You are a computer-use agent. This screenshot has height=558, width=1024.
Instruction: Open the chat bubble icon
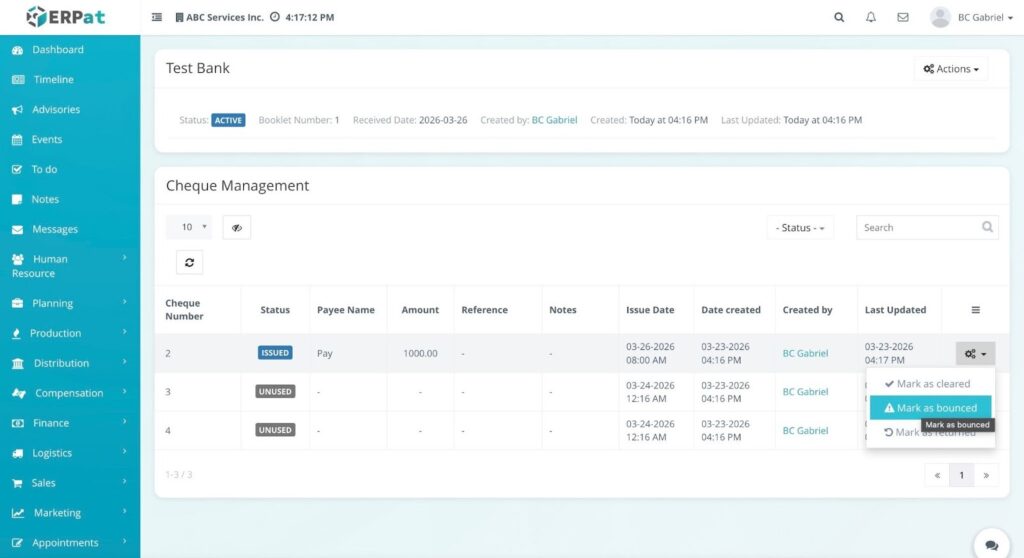tap(991, 545)
